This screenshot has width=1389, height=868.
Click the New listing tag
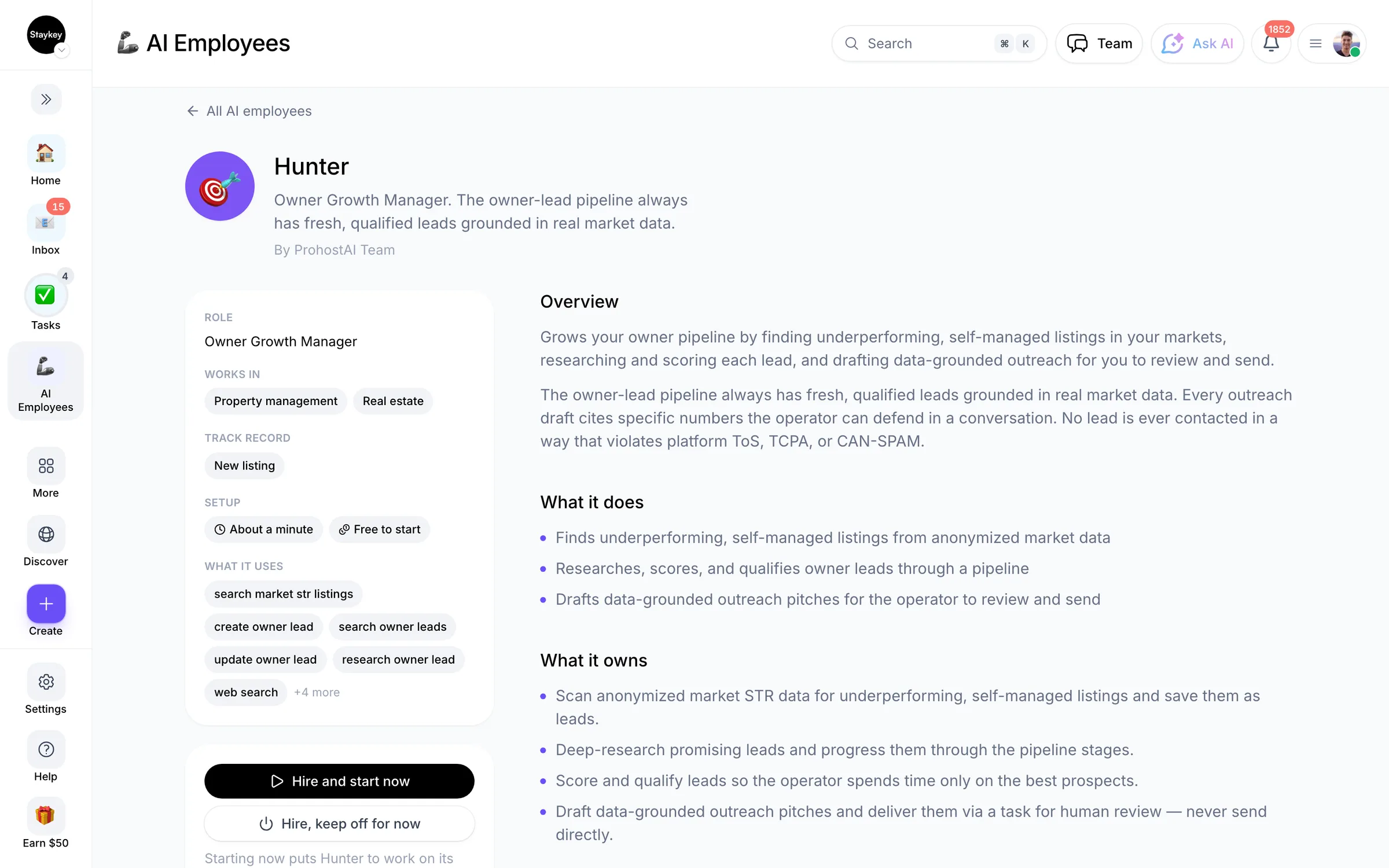click(244, 466)
